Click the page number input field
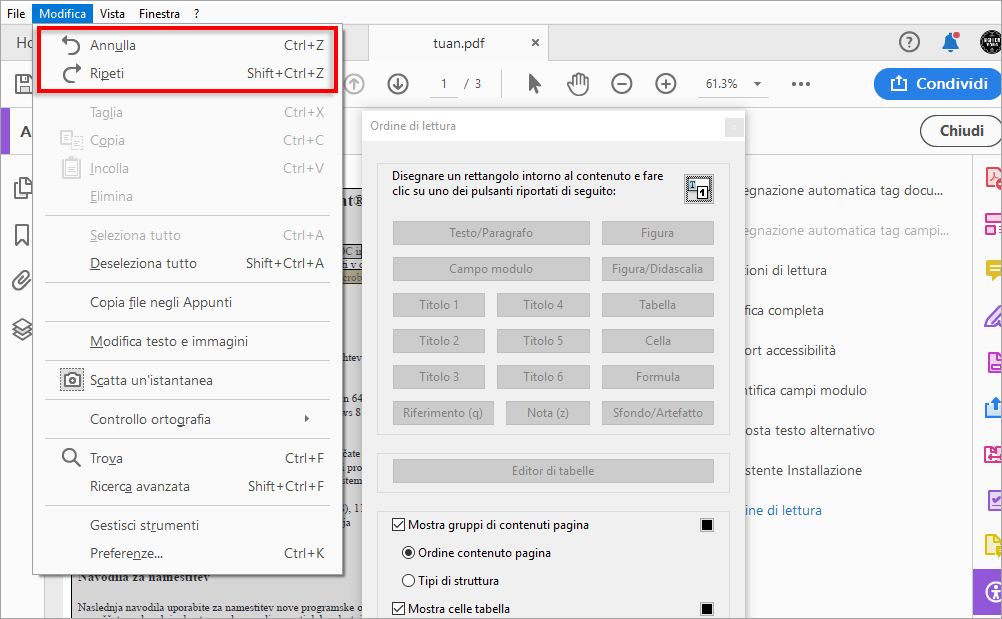Screen dimensions: 1002x619 tap(443, 84)
